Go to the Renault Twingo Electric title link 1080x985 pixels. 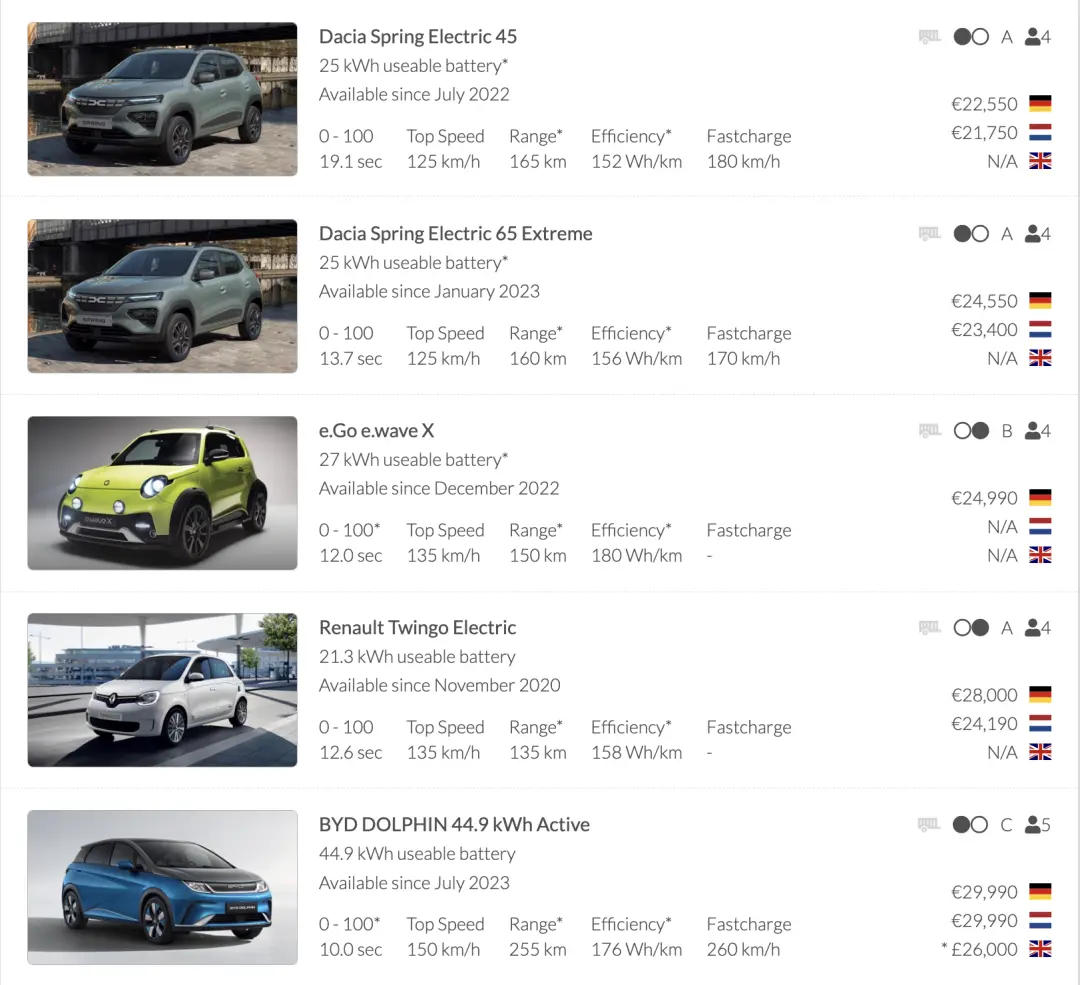tap(417, 628)
